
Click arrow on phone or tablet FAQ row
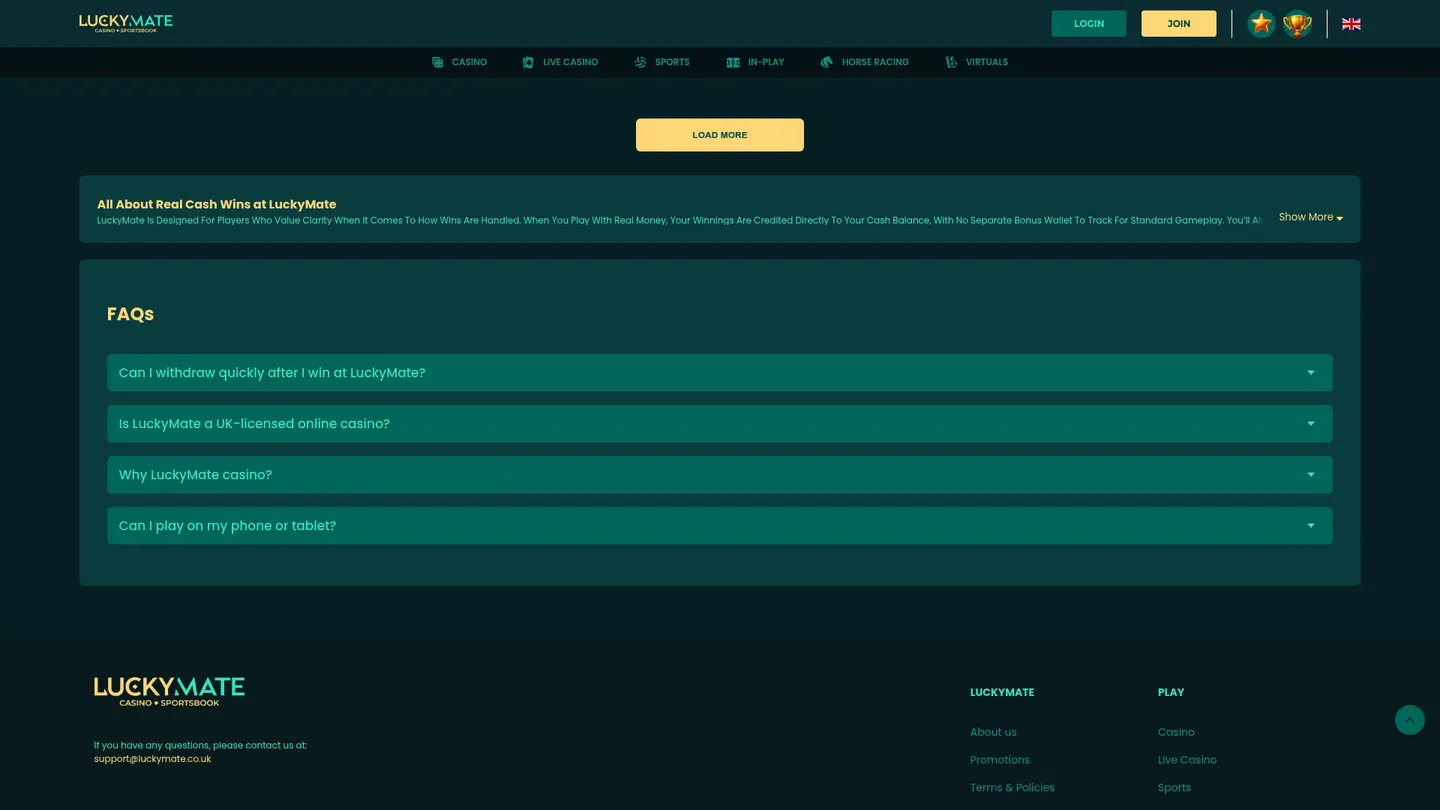1311,526
